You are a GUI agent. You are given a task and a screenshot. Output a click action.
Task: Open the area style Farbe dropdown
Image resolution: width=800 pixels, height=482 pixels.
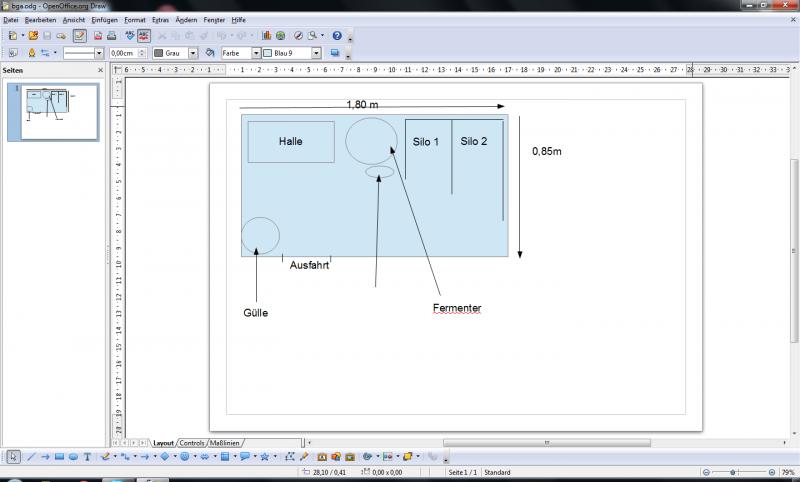255,53
